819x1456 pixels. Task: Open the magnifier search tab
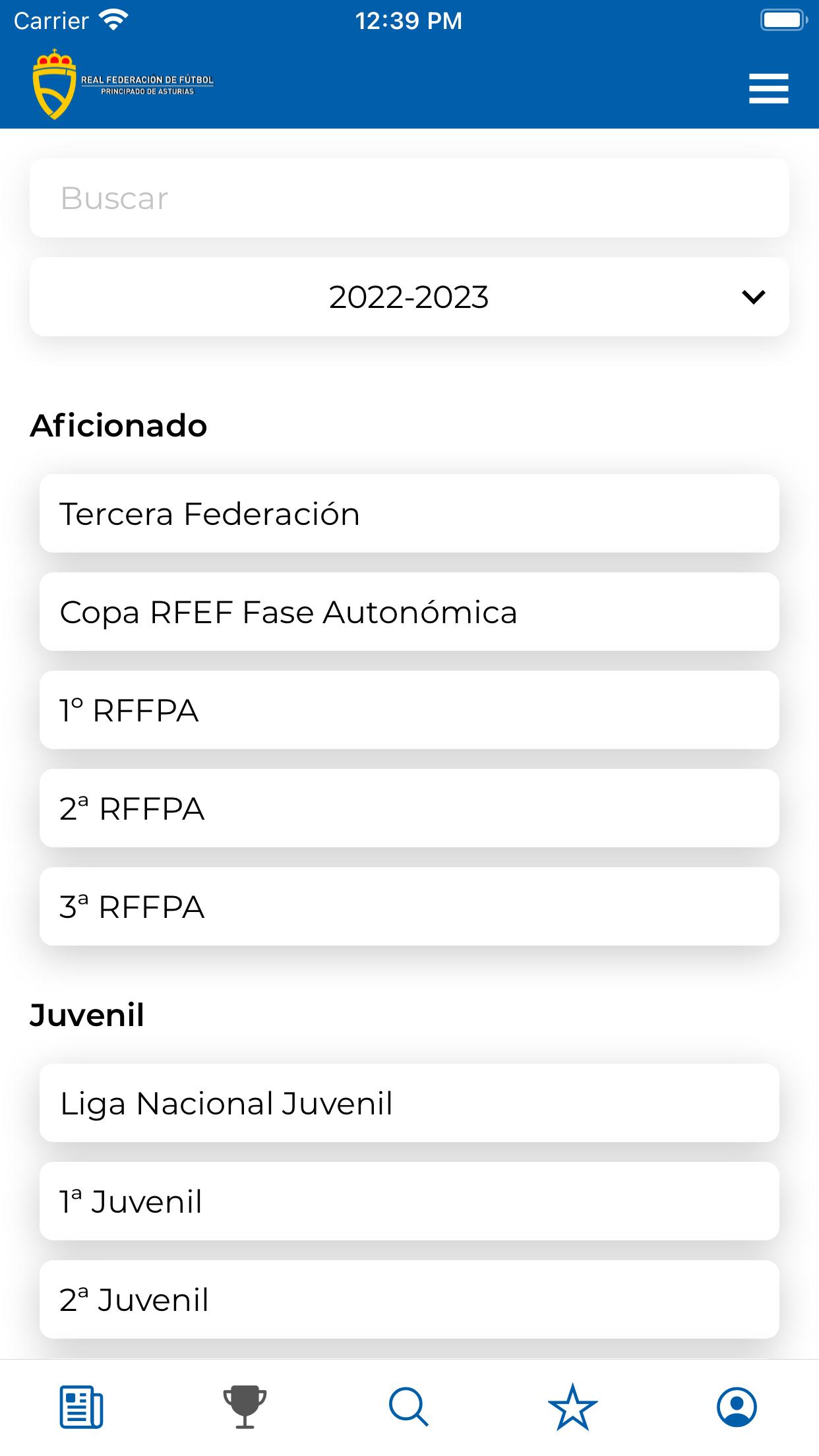click(x=409, y=1407)
